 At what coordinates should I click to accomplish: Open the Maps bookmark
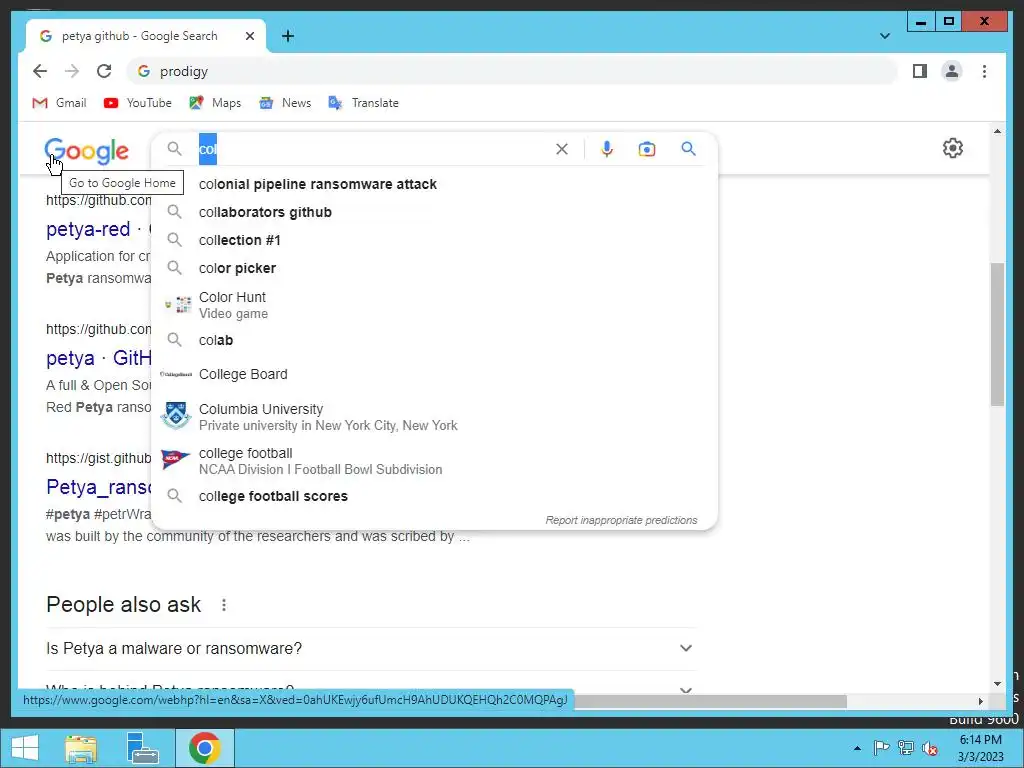coord(215,103)
